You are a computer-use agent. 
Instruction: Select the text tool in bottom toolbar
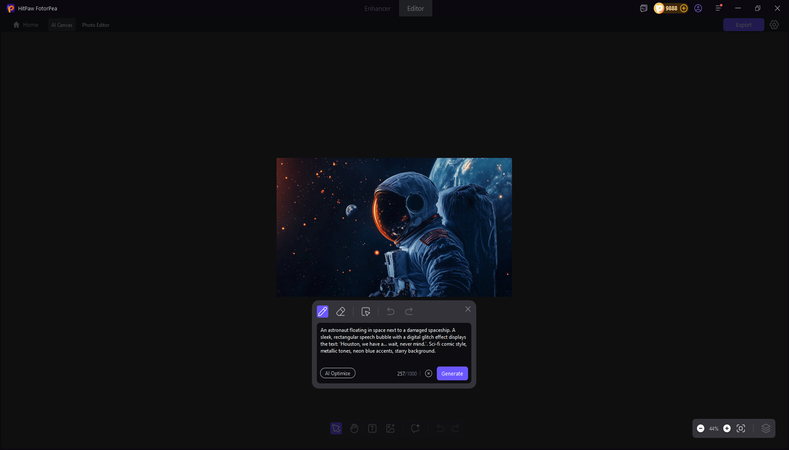coord(372,428)
